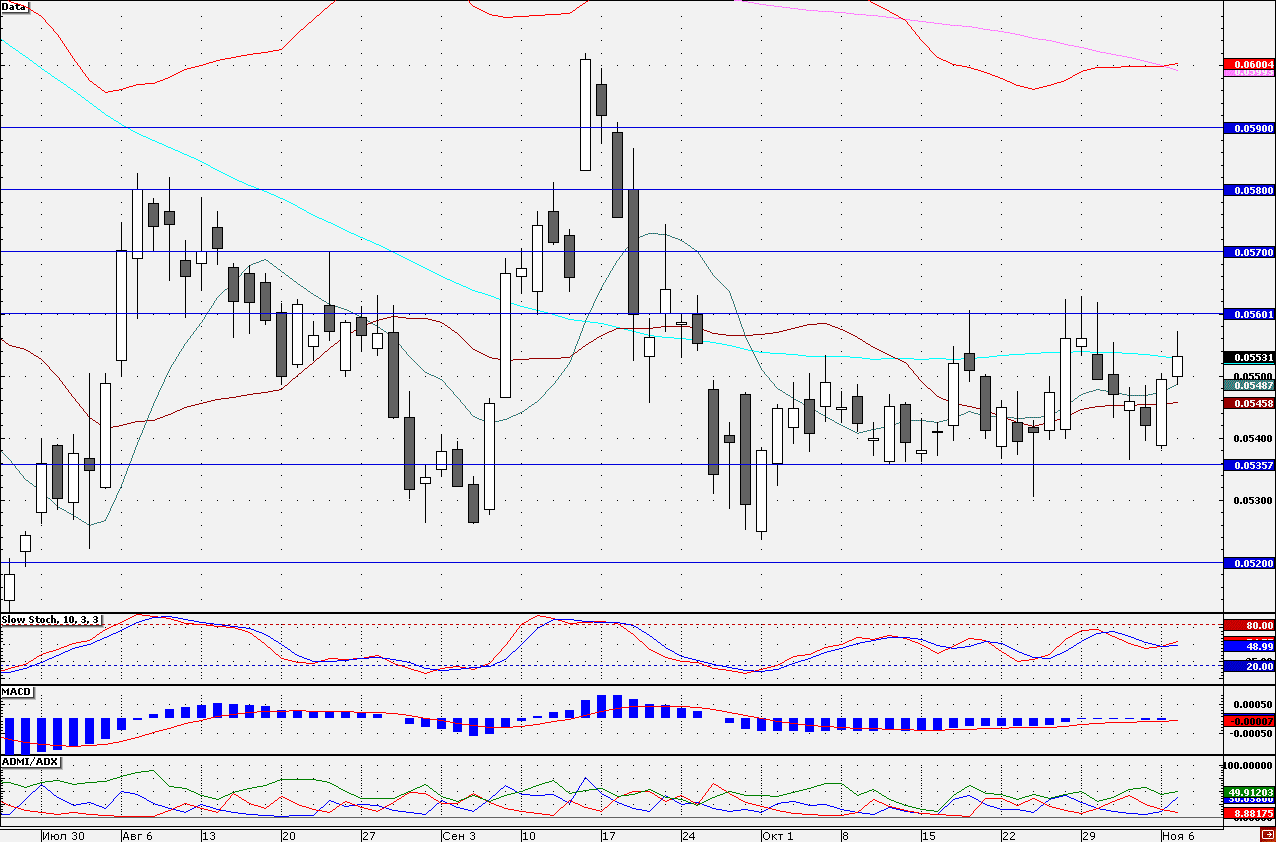This screenshot has width=1276, height=842.
Task: Click the Июл 30 date label
Action: point(64,835)
